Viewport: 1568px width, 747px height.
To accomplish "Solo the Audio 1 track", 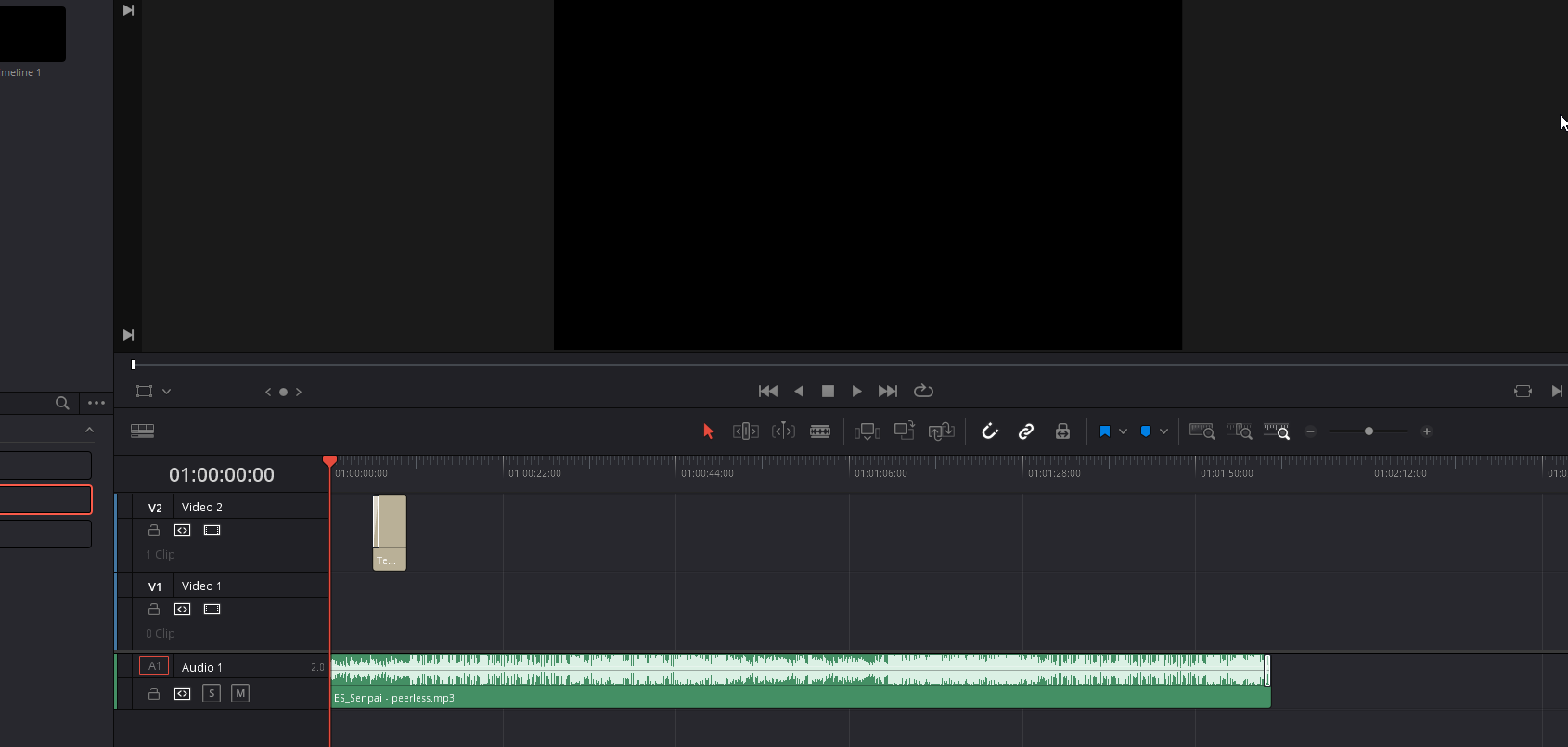I will (212, 694).
